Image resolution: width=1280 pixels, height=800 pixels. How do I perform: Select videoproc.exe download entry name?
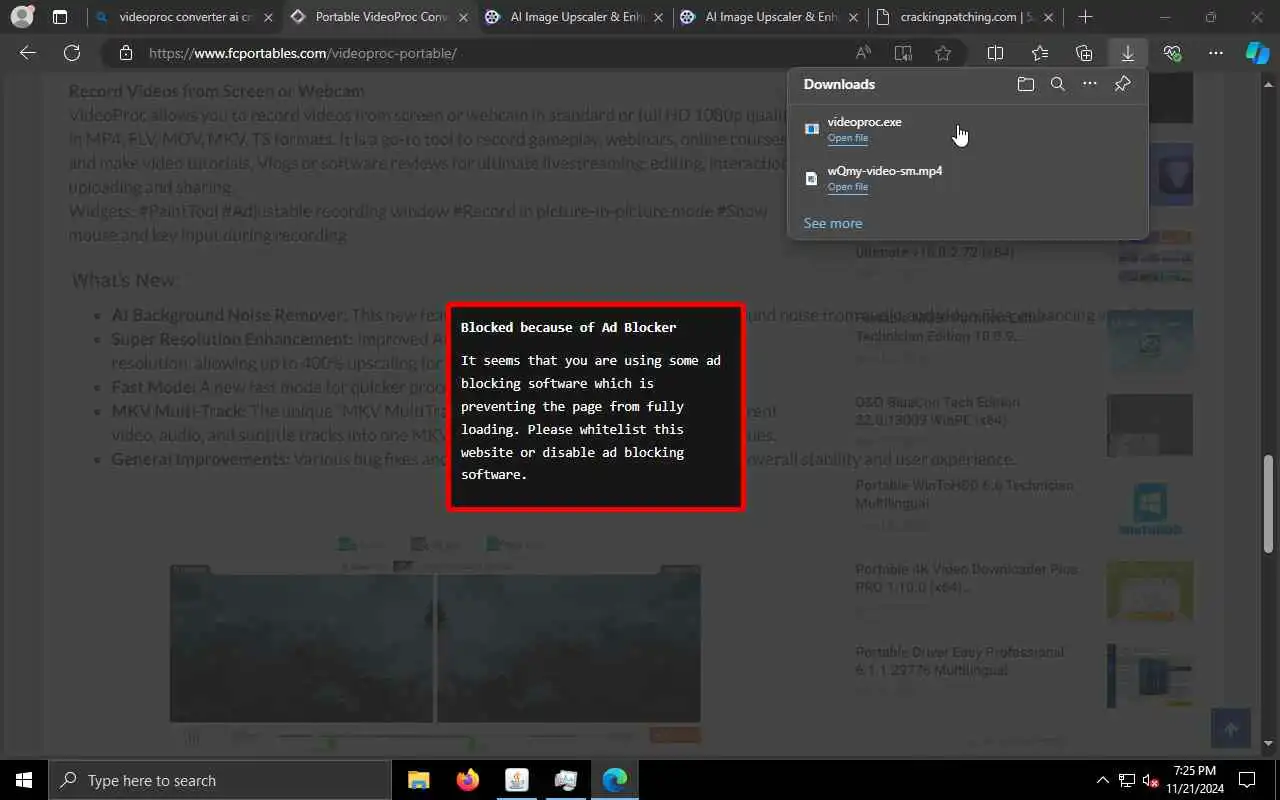coord(864,122)
